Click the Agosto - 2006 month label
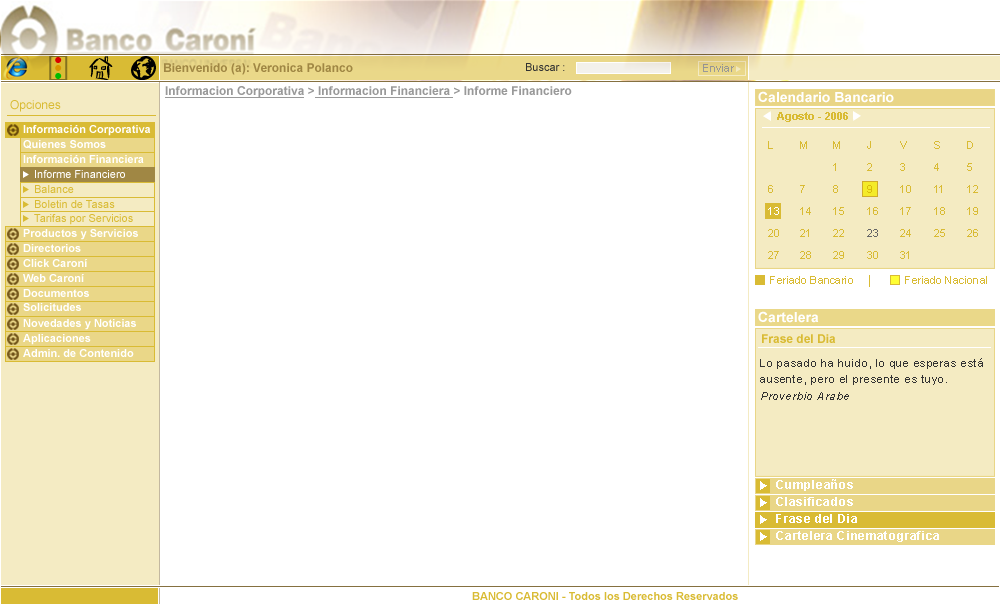This screenshot has width=1000, height=605. pos(812,116)
